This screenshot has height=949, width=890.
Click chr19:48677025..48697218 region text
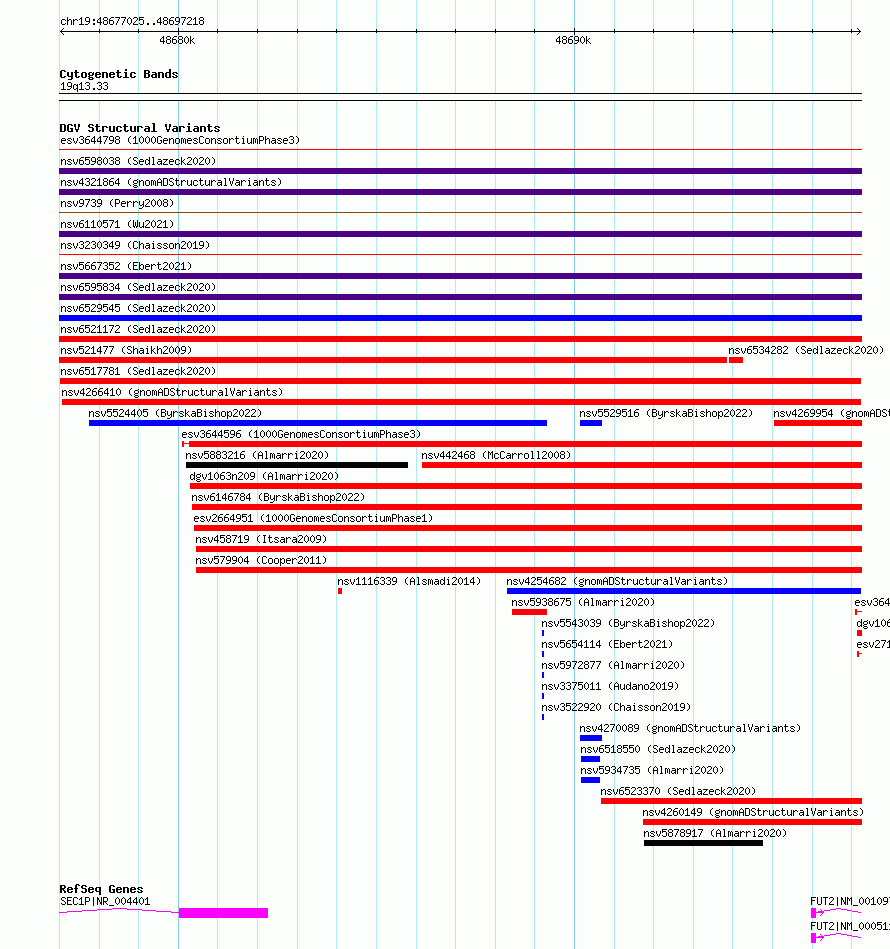[133, 21]
